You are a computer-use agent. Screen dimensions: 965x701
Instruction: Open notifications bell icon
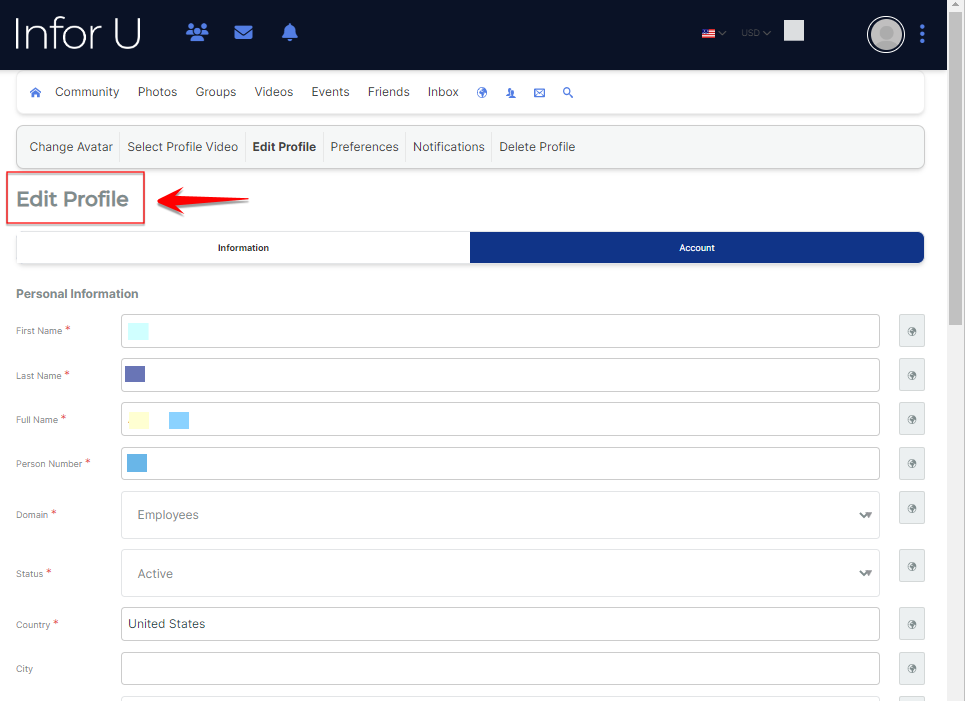(x=290, y=33)
